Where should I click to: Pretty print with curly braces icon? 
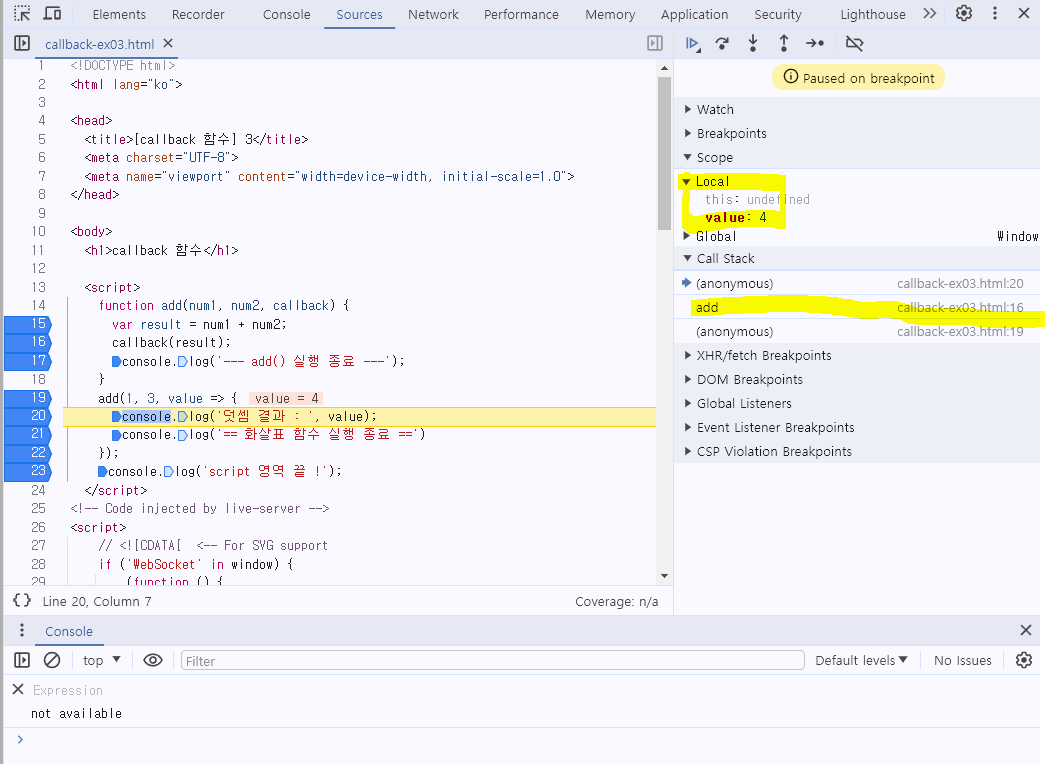22,601
